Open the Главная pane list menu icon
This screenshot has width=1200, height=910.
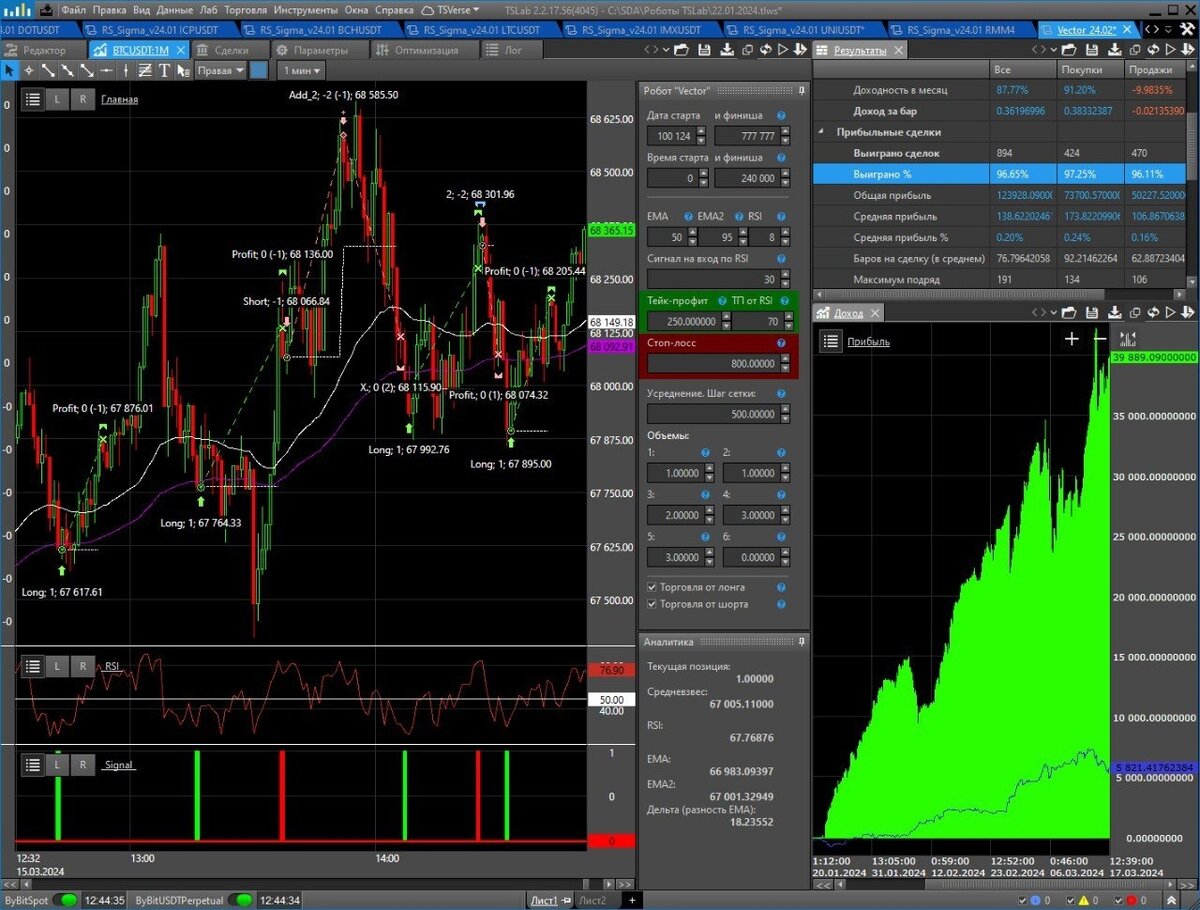(32, 99)
